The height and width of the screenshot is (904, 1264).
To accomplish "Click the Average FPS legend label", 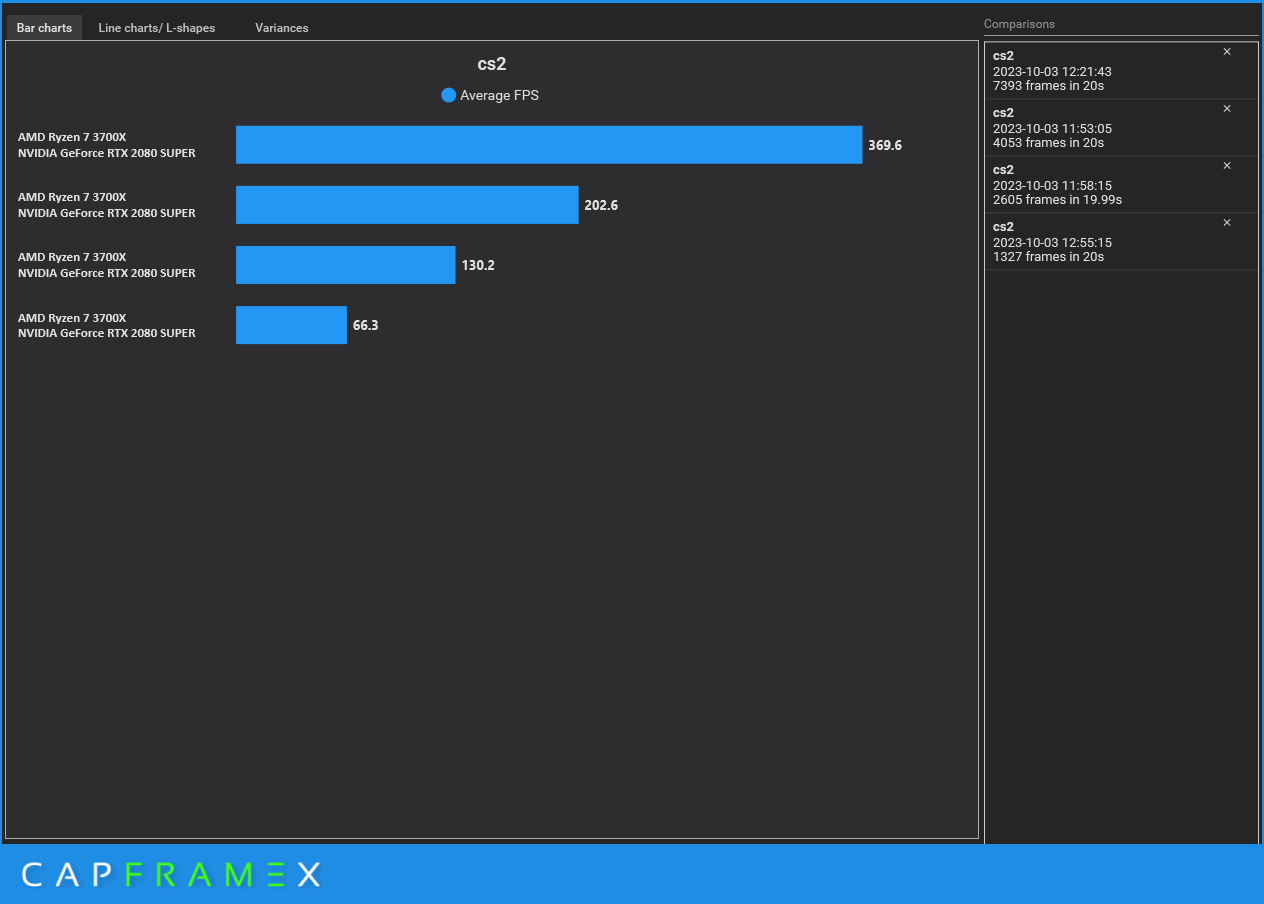I will [x=499, y=96].
